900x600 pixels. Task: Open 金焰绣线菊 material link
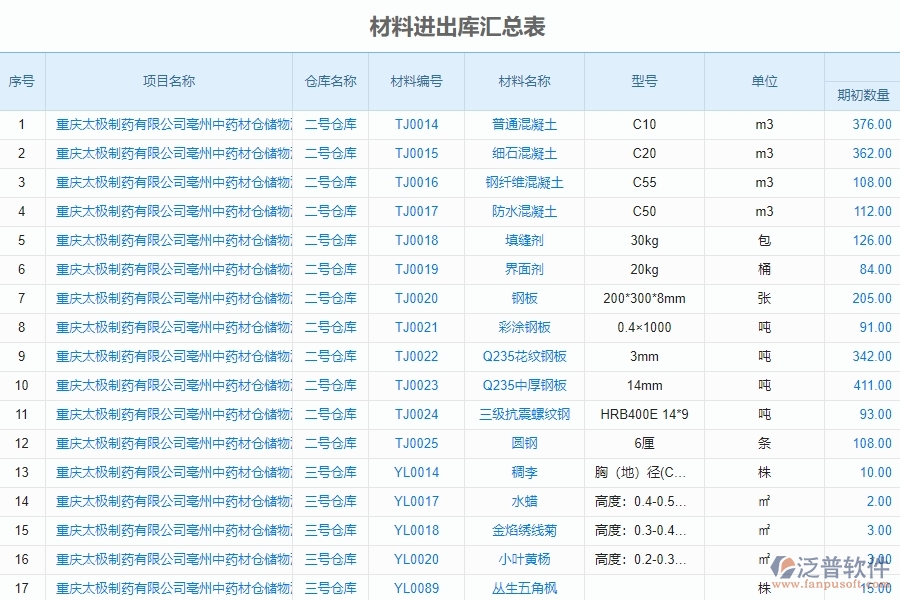[x=524, y=530]
